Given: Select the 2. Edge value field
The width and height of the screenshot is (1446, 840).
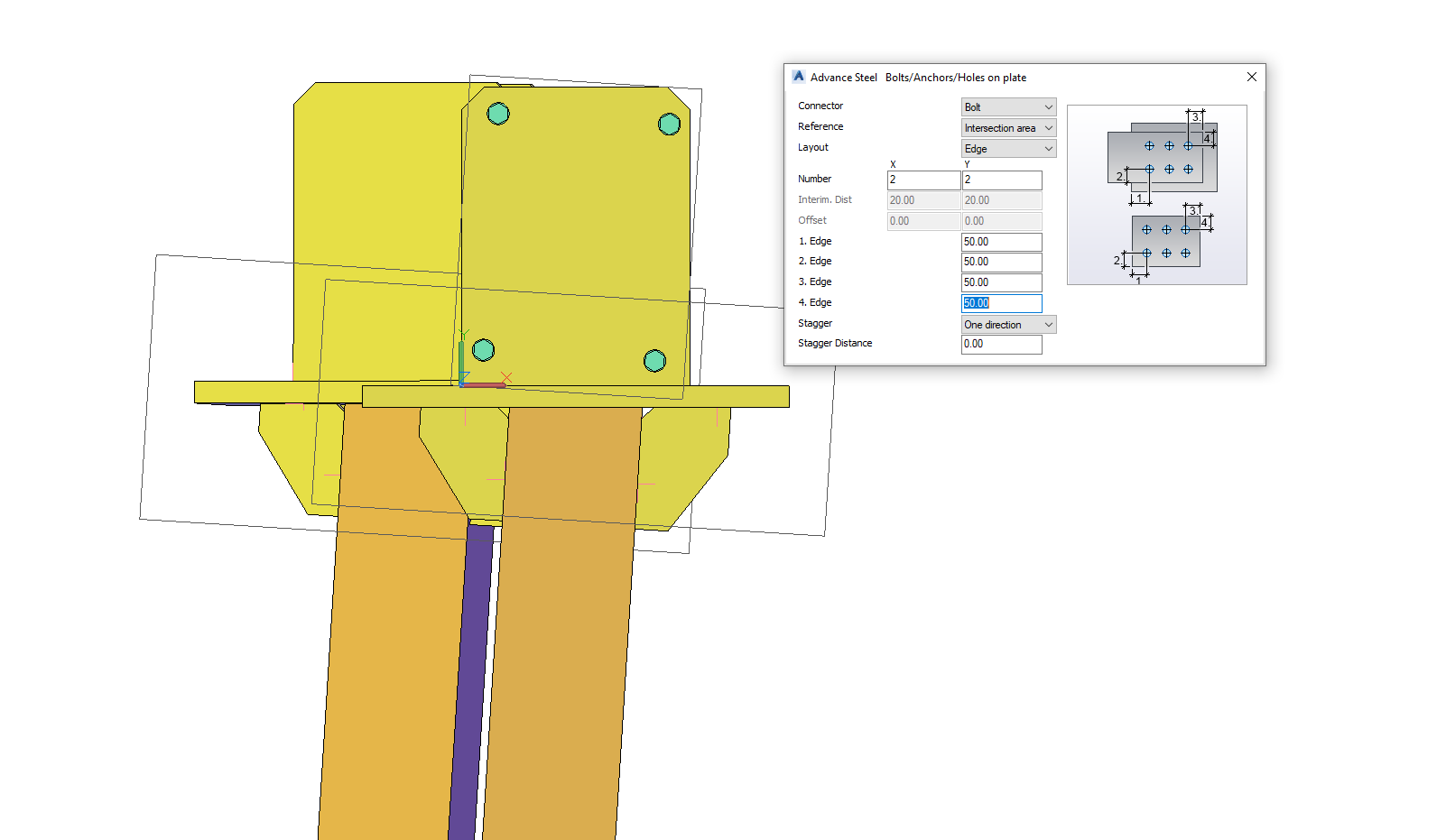Looking at the screenshot, I should tap(1001, 262).
